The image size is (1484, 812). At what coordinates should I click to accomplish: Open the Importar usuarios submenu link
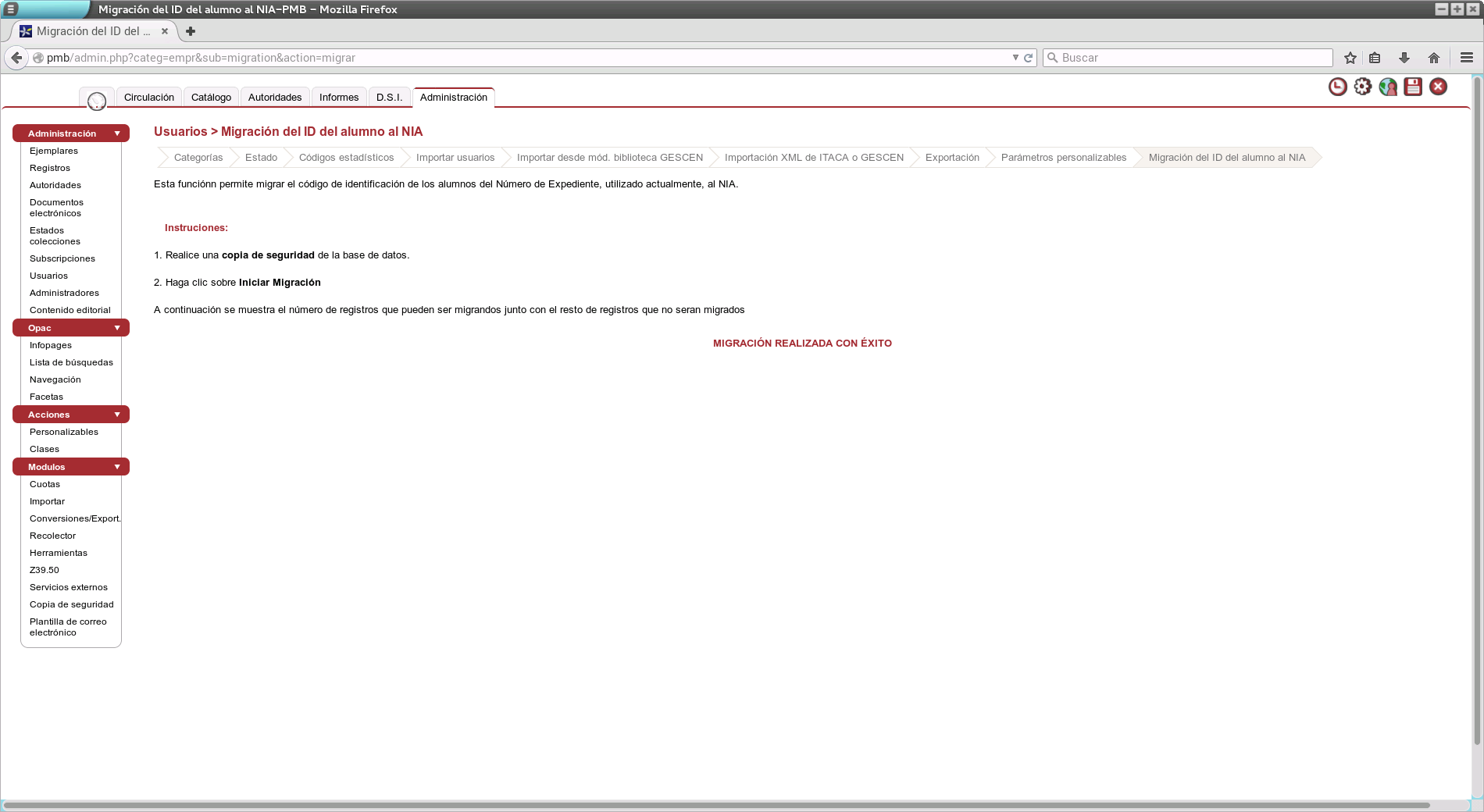(455, 158)
